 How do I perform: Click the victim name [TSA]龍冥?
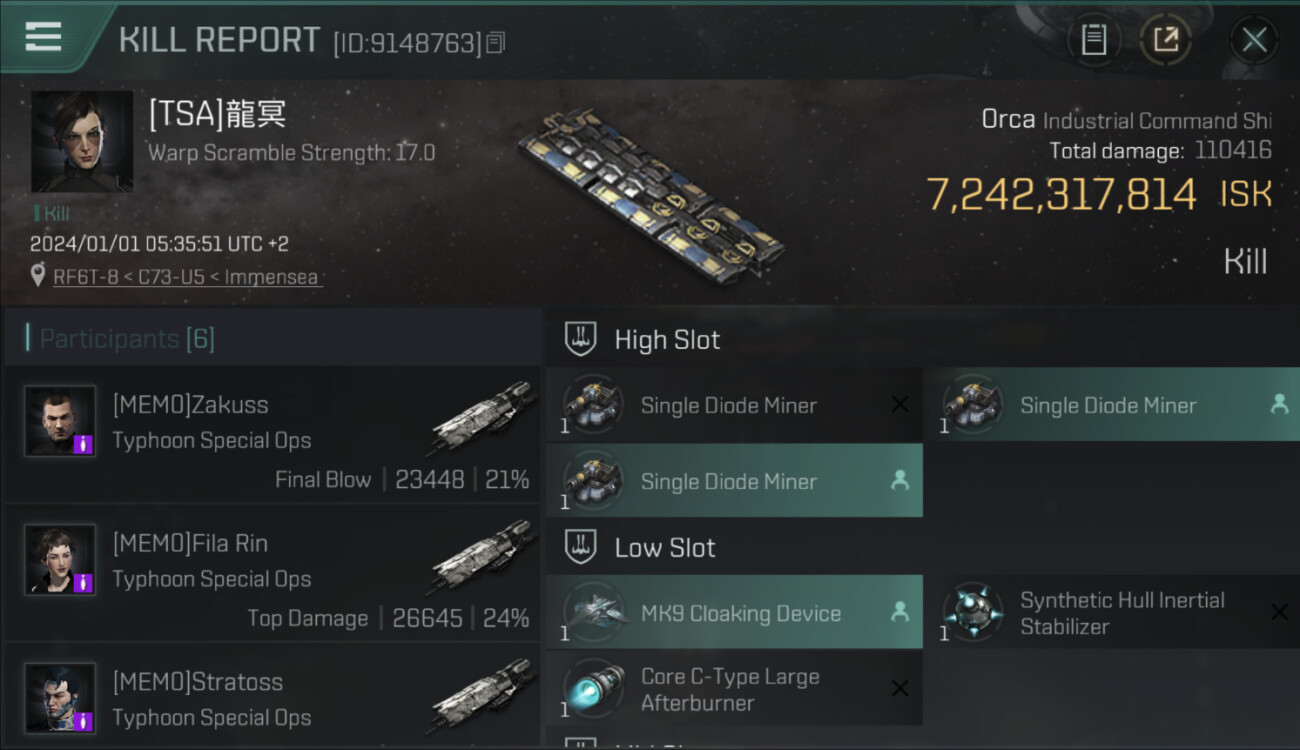217,114
